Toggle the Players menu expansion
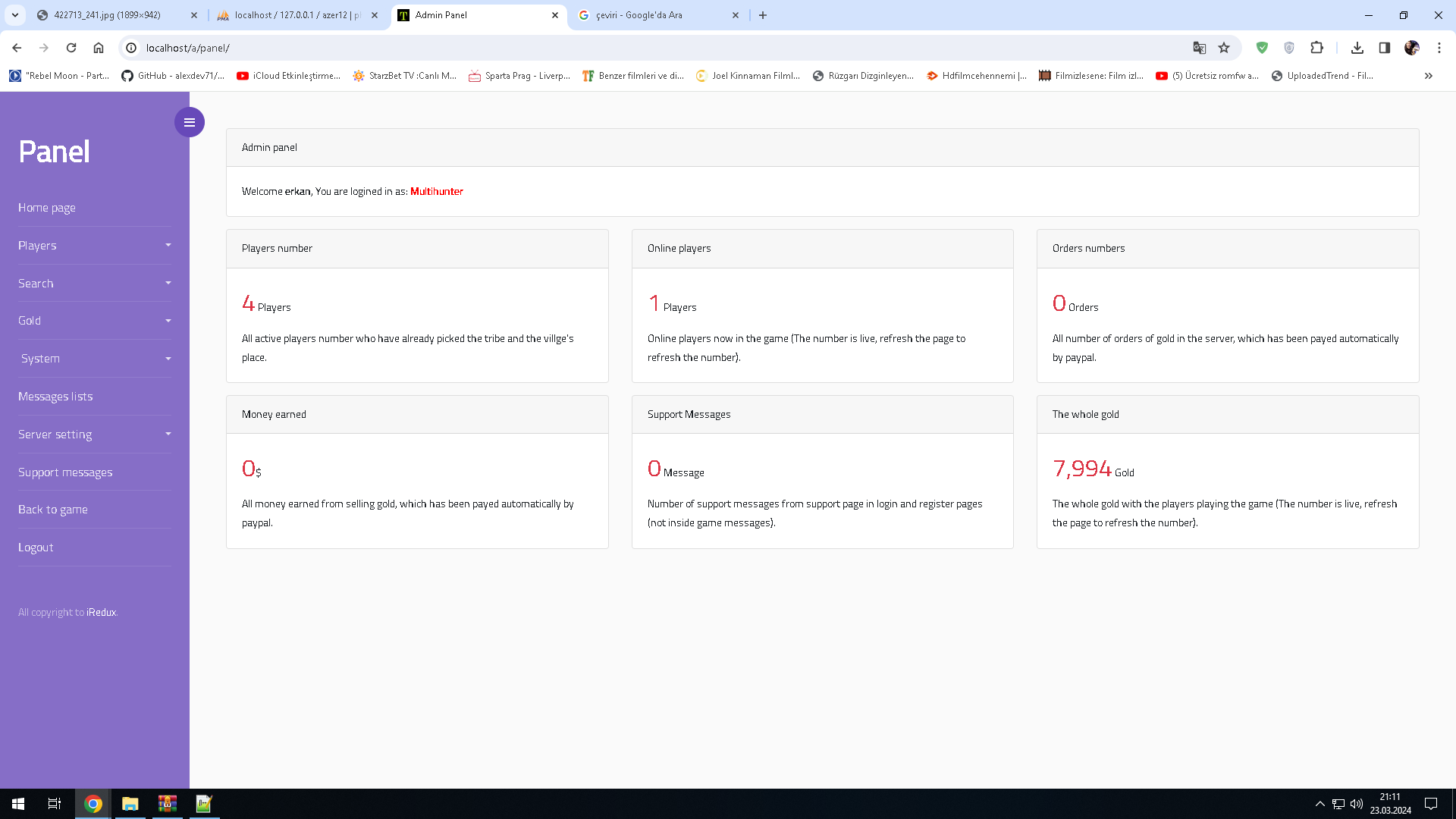Image resolution: width=1456 pixels, height=819 pixels. (x=94, y=245)
